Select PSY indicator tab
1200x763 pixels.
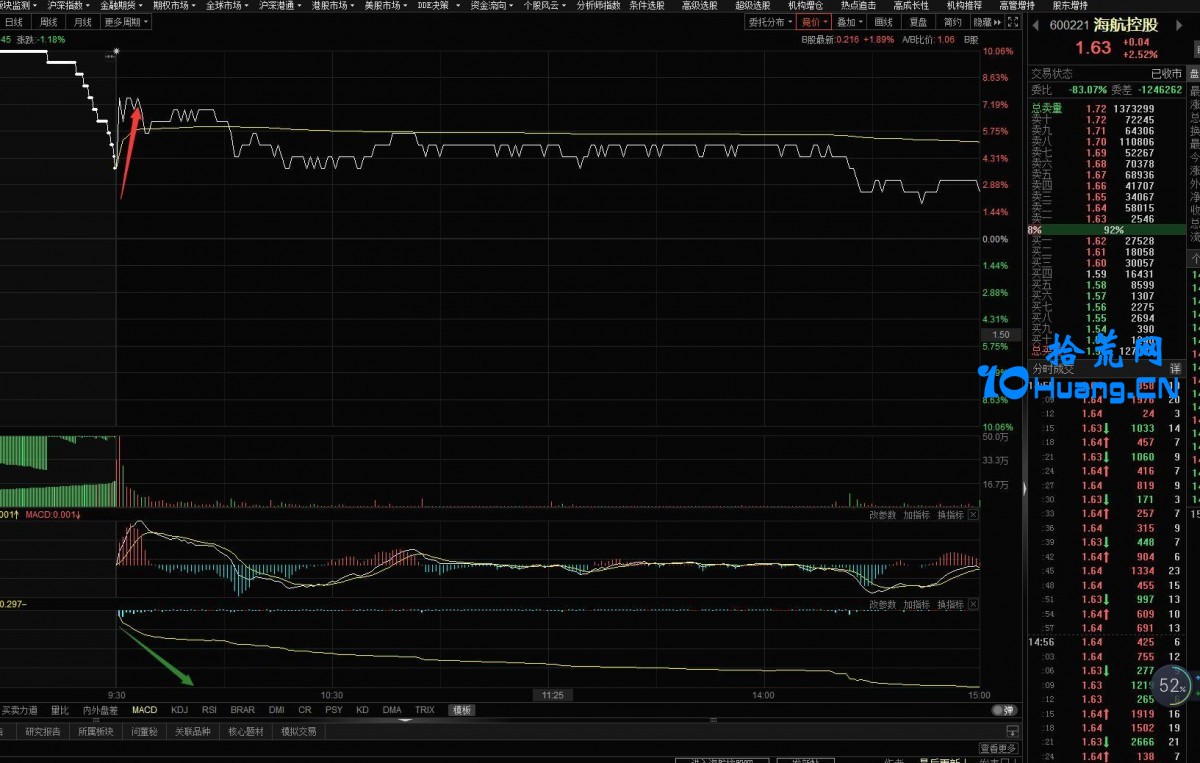coord(334,710)
